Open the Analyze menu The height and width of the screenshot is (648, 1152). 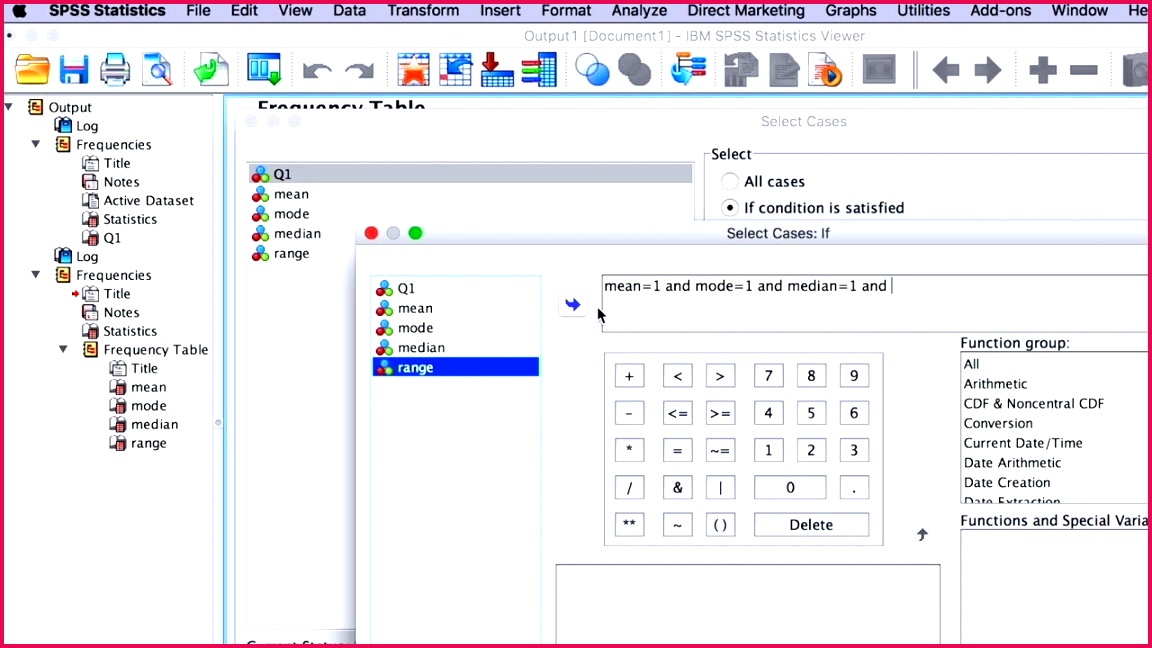(x=639, y=11)
